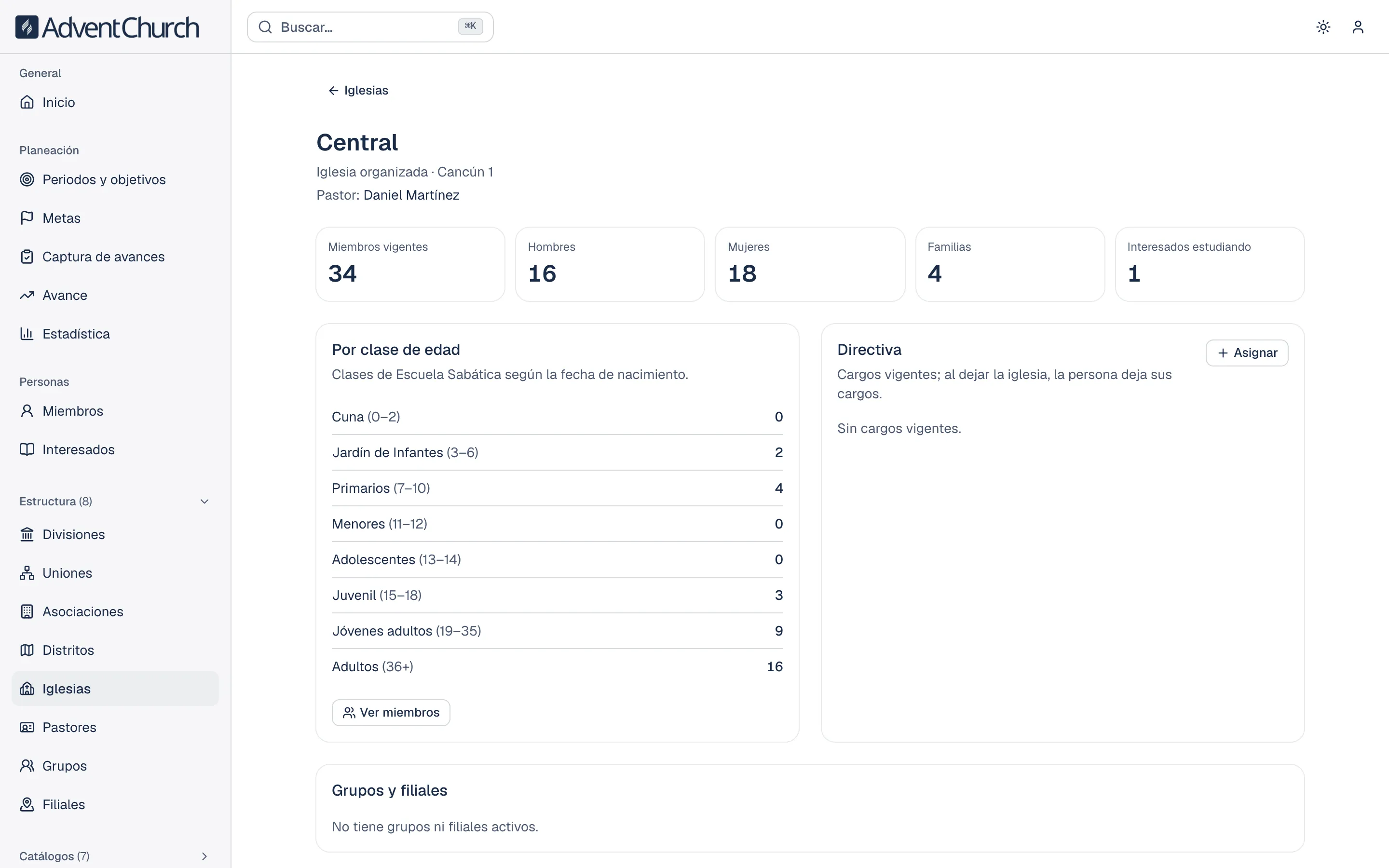Click the AdventChurch logo icon
The width and height of the screenshot is (1389, 868).
(27, 27)
